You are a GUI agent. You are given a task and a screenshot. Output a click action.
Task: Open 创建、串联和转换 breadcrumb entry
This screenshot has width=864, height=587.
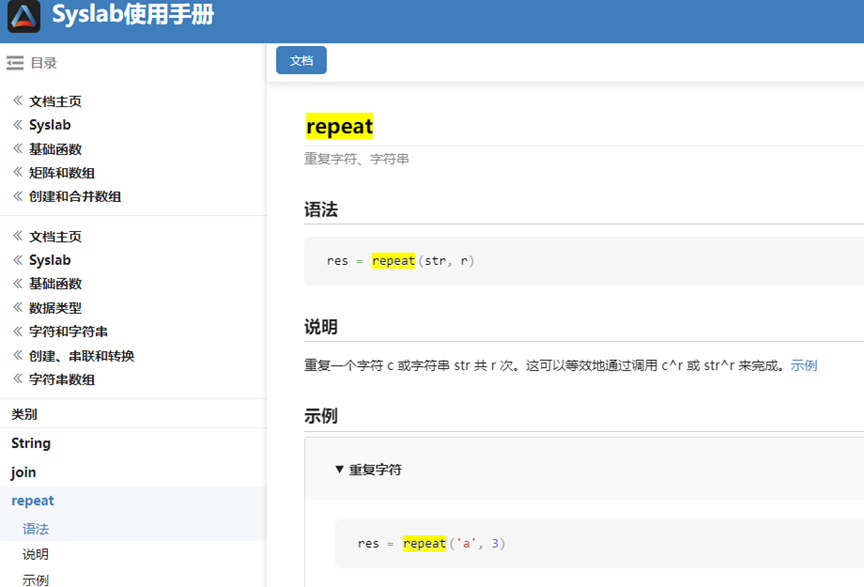pyautogui.click(x=82, y=356)
